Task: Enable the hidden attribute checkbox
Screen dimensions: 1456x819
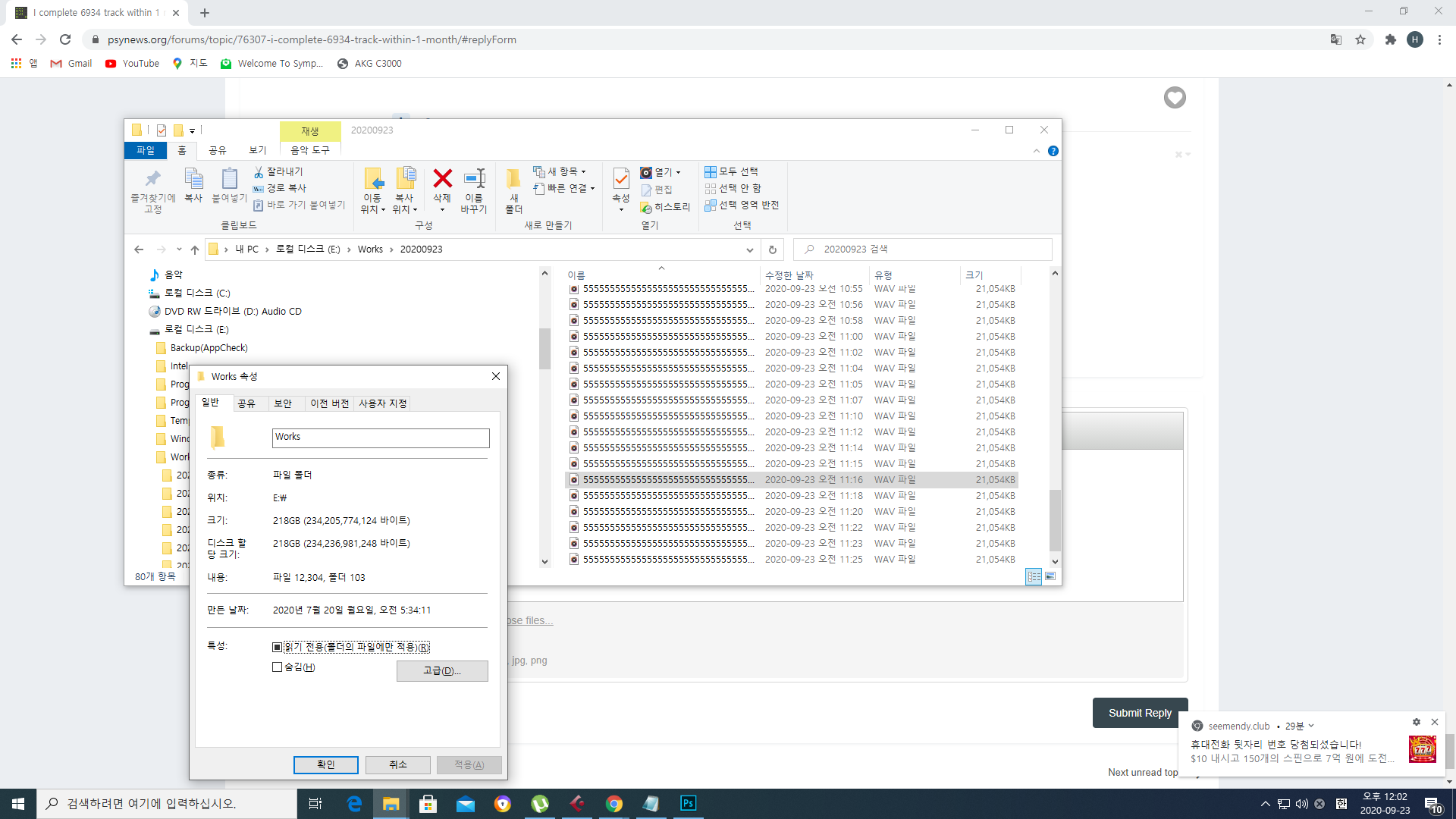Action: 278,667
